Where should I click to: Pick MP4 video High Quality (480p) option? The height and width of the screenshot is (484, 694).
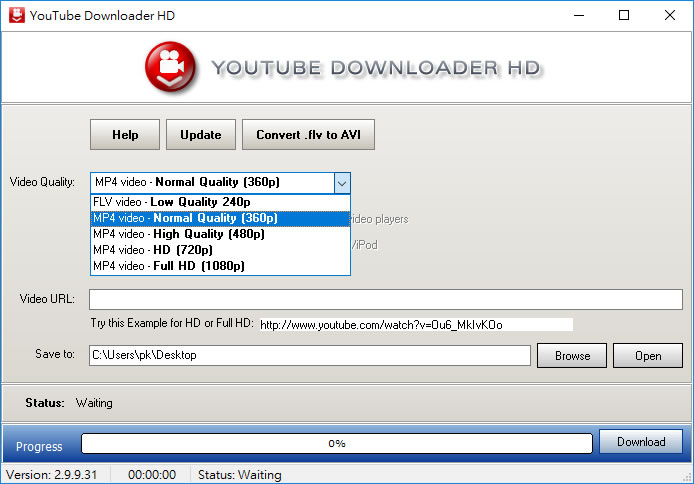tap(220, 234)
